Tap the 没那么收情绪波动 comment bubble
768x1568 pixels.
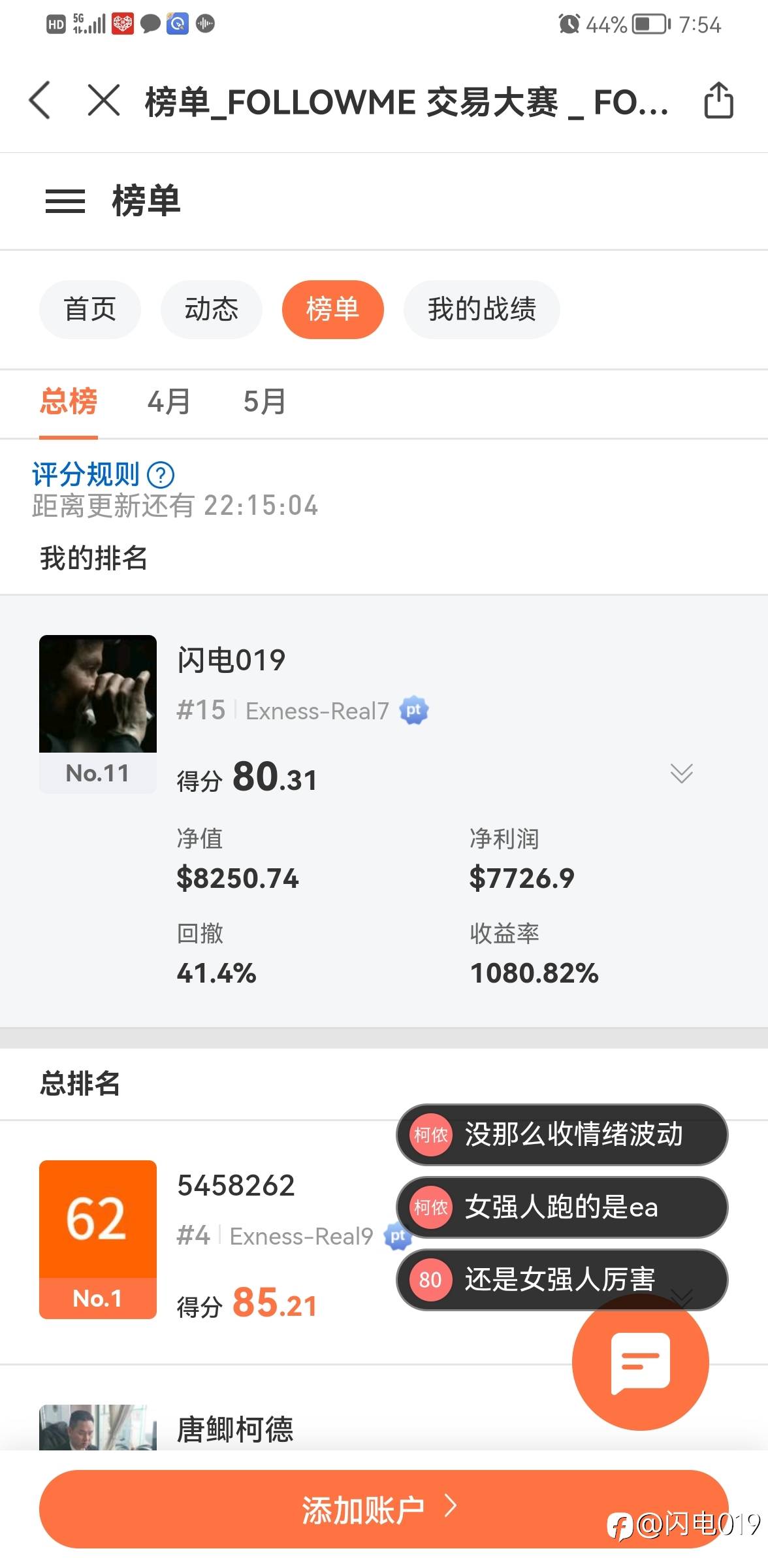[562, 1134]
